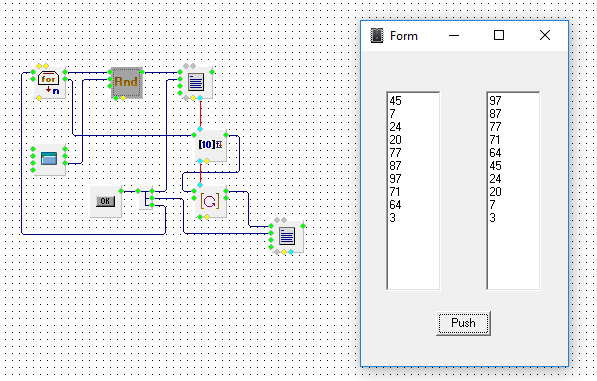Select 71 in the right sorted list
The width and height of the screenshot is (597, 381).
click(495, 140)
